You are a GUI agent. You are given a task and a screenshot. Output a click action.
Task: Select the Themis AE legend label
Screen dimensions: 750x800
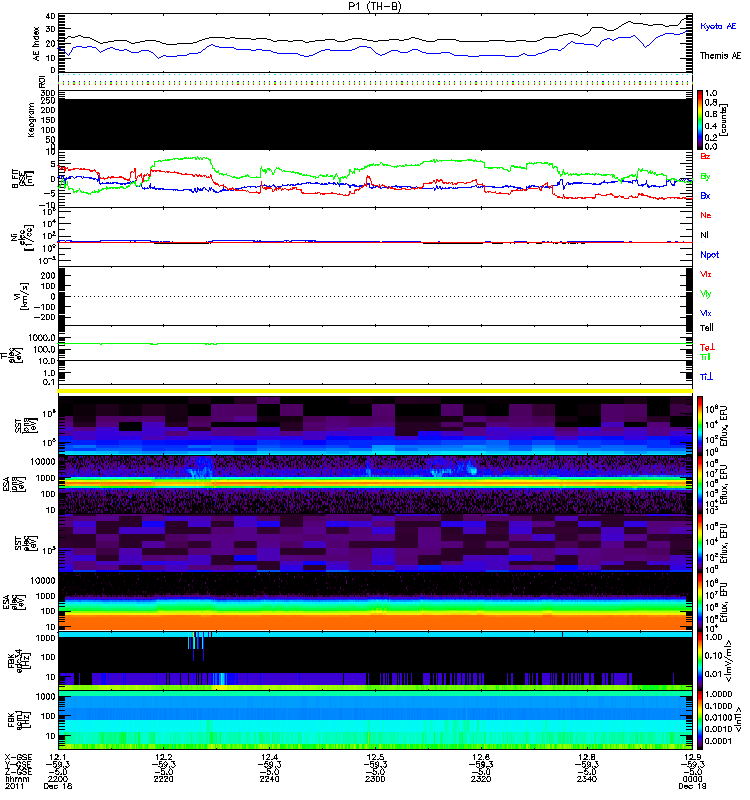point(720,56)
